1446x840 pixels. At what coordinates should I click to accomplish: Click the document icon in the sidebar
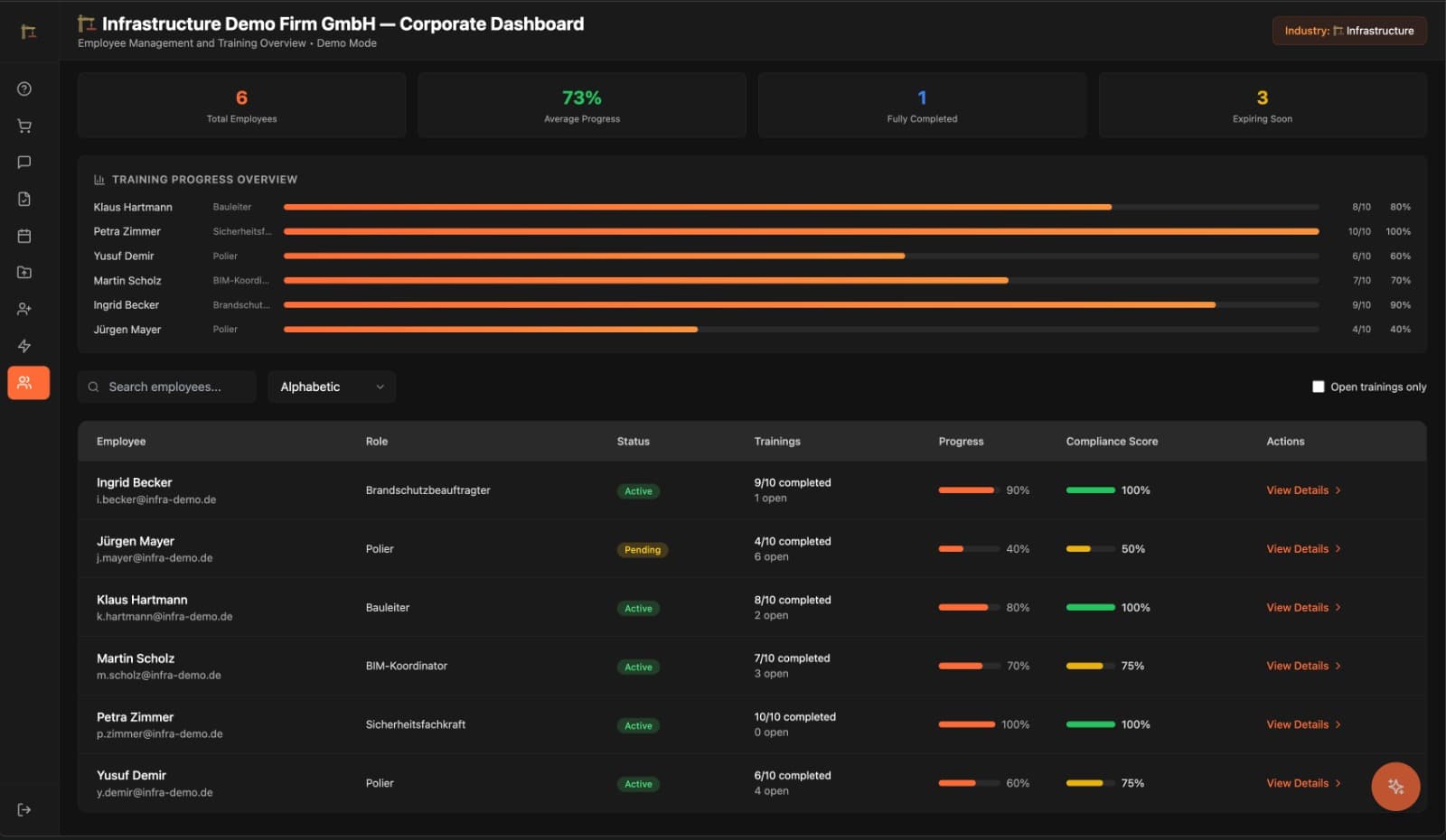coord(24,199)
